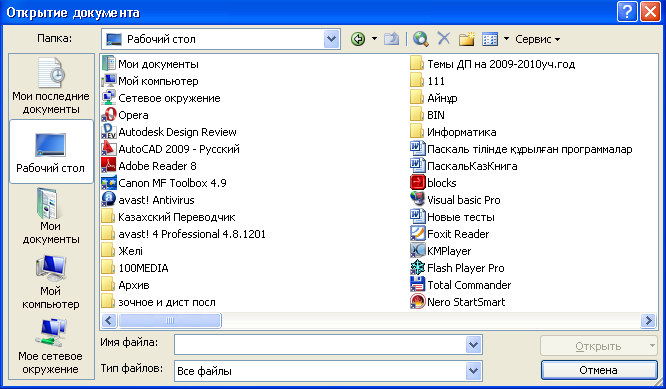Click inside the Имя файла text field
The height and width of the screenshot is (389, 666).
pyautogui.click(x=320, y=344)
